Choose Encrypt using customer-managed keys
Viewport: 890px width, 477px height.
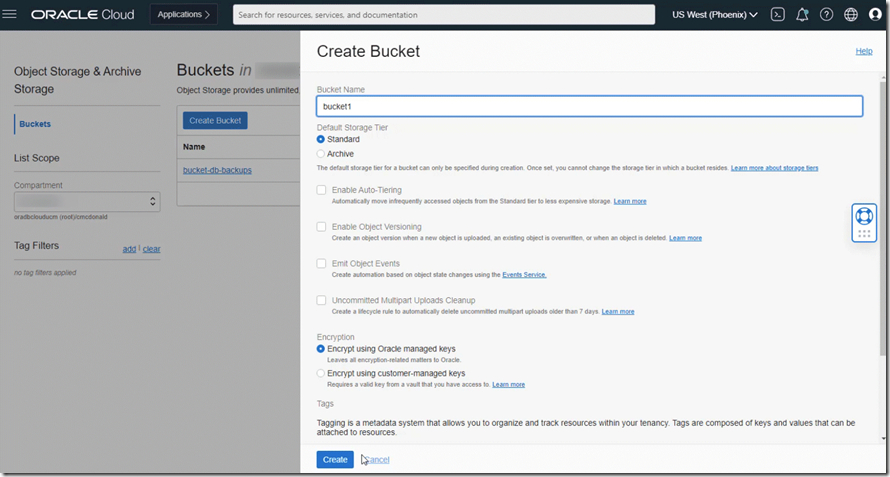(321, 373)
